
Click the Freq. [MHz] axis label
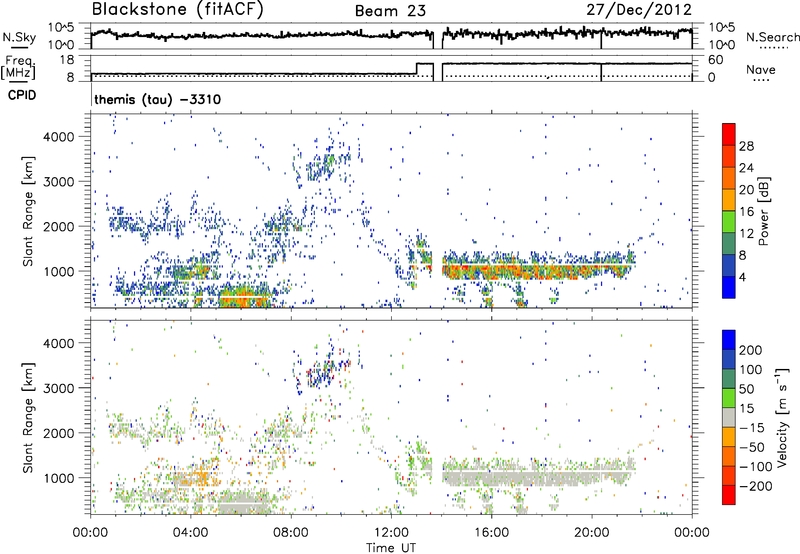(x=19, y=68)
